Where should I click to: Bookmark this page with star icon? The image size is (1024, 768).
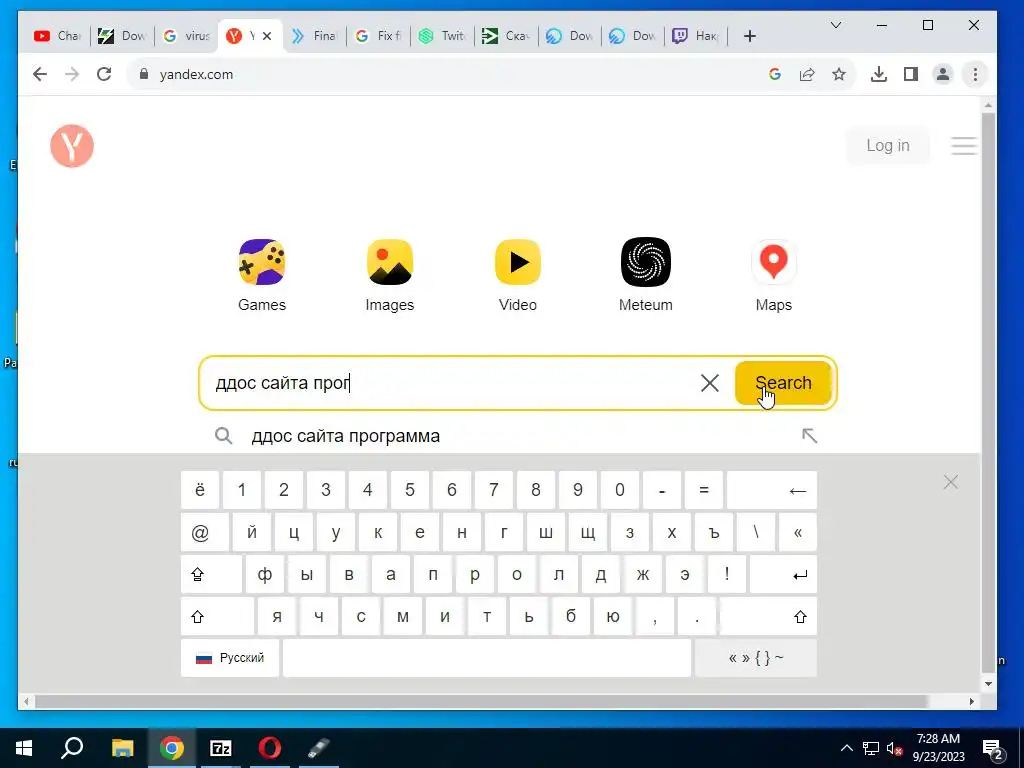[x=839, y=74]
